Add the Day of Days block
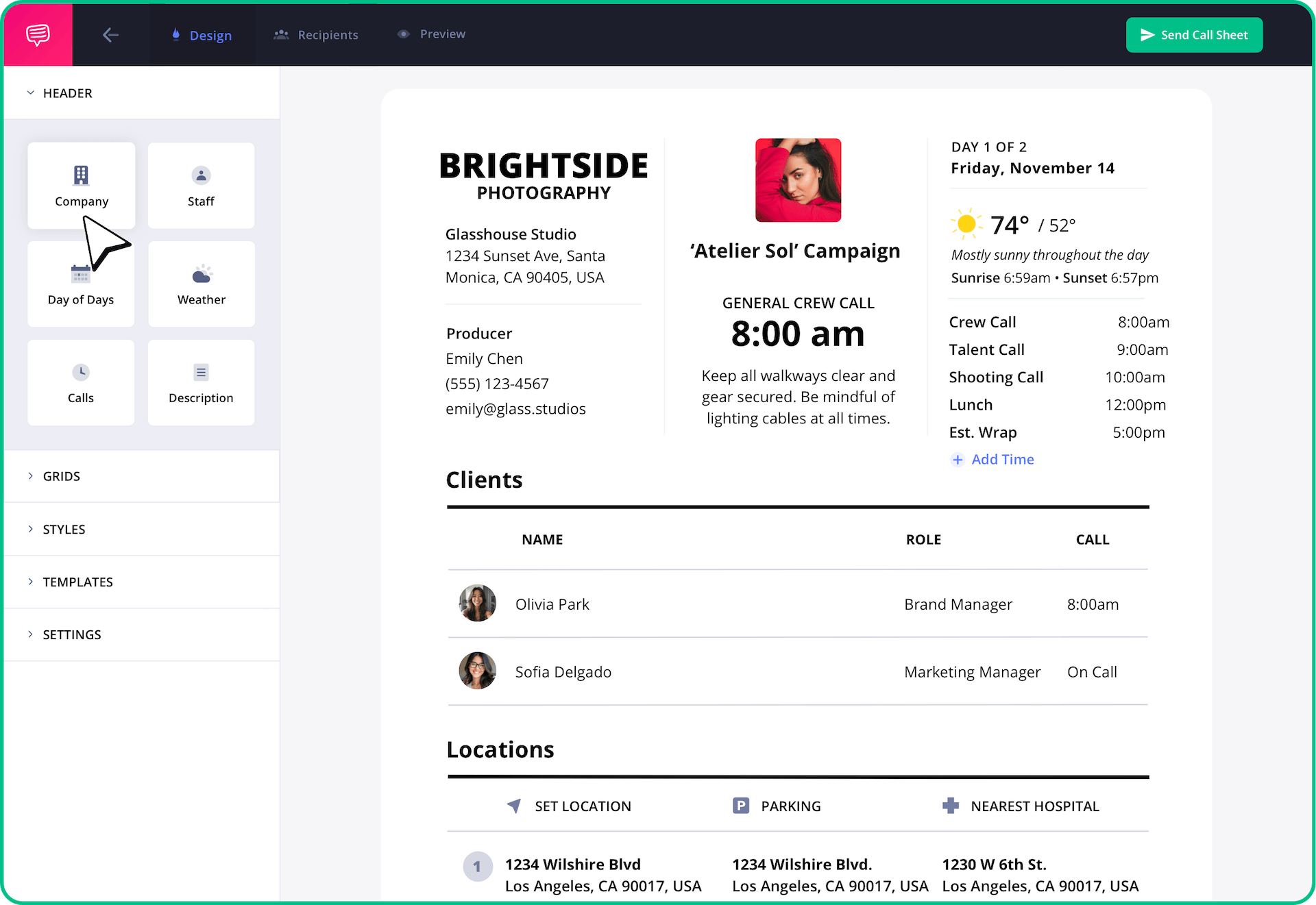Screen dimensions: 1316x905 [81, 284]
